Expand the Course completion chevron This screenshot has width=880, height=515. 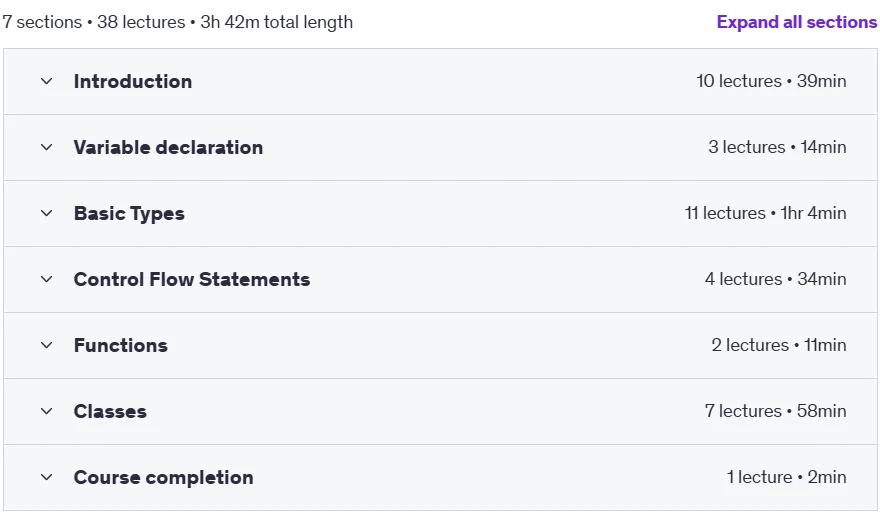[47, 477]
